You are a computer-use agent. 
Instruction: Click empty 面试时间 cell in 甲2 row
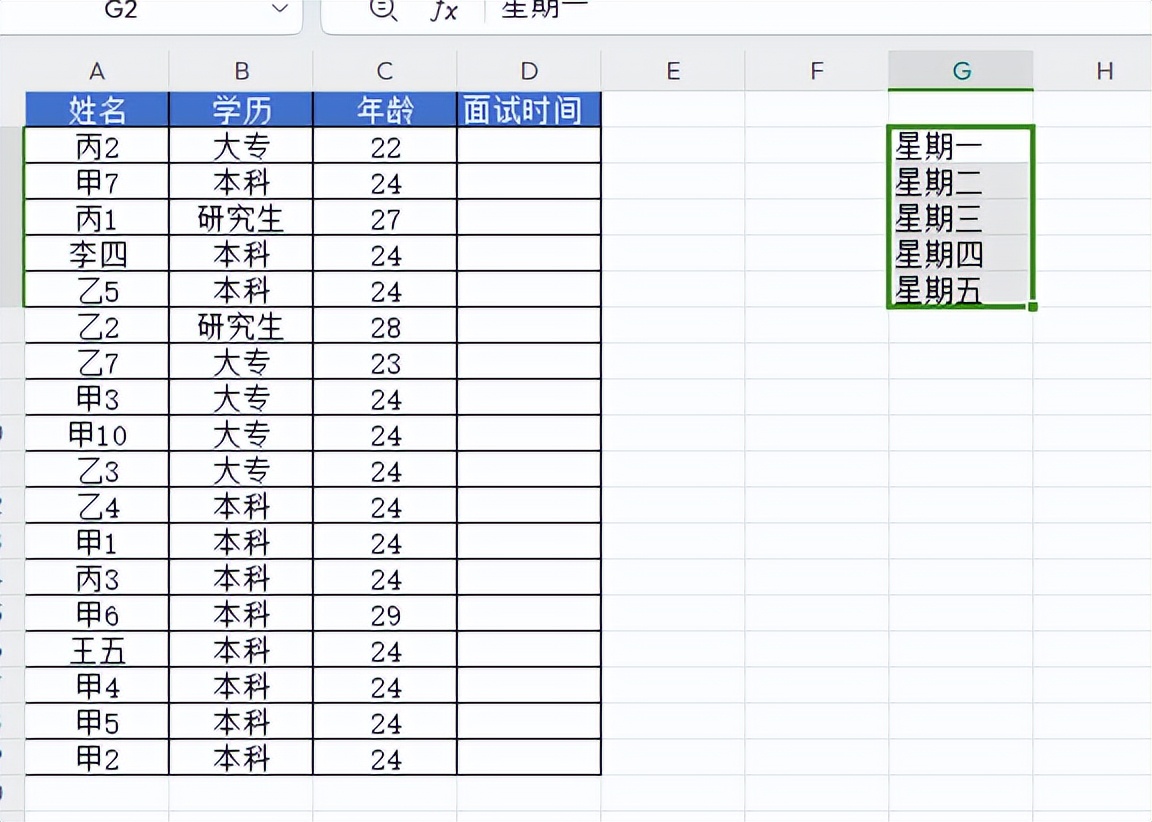[x=529, y=757]
